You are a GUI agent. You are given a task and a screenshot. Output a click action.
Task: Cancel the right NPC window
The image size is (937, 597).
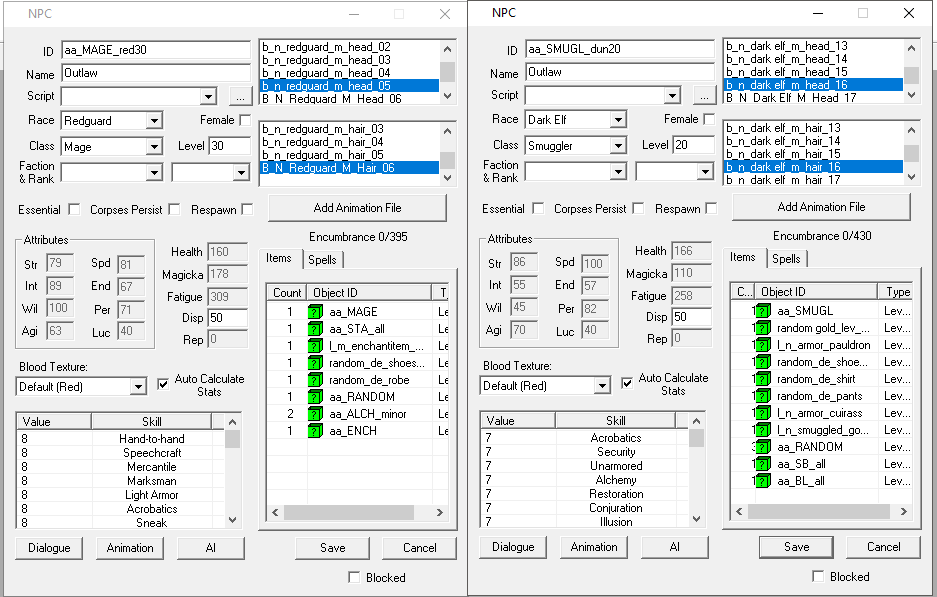(x=884, y=547)
